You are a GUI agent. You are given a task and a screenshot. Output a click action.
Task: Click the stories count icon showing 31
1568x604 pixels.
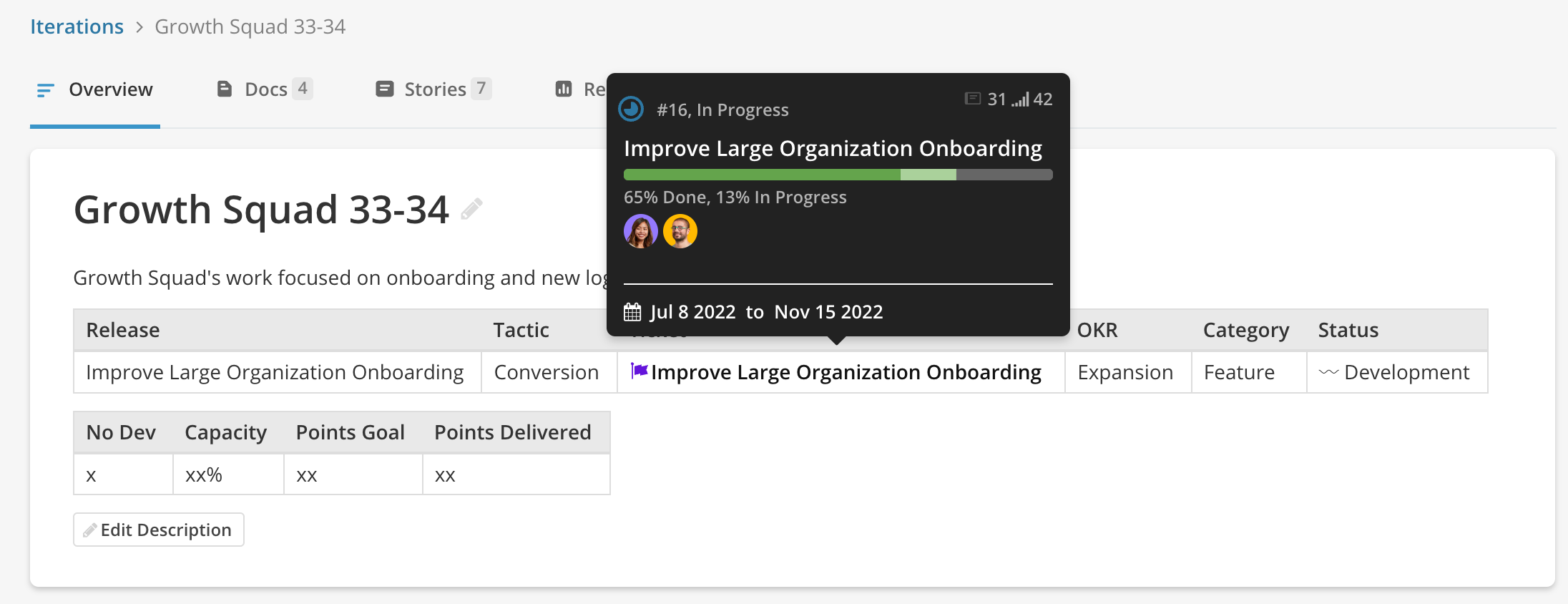tap(973, 99)
